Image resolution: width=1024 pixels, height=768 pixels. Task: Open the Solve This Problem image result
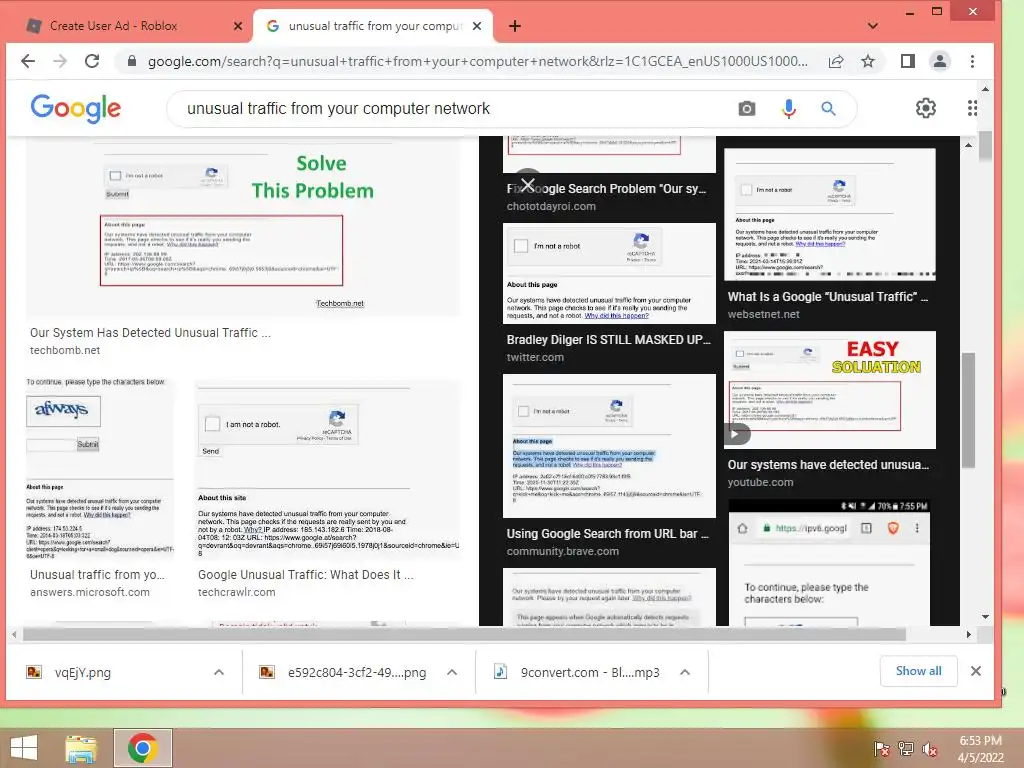pyautogui.click(x=243, y=227)
